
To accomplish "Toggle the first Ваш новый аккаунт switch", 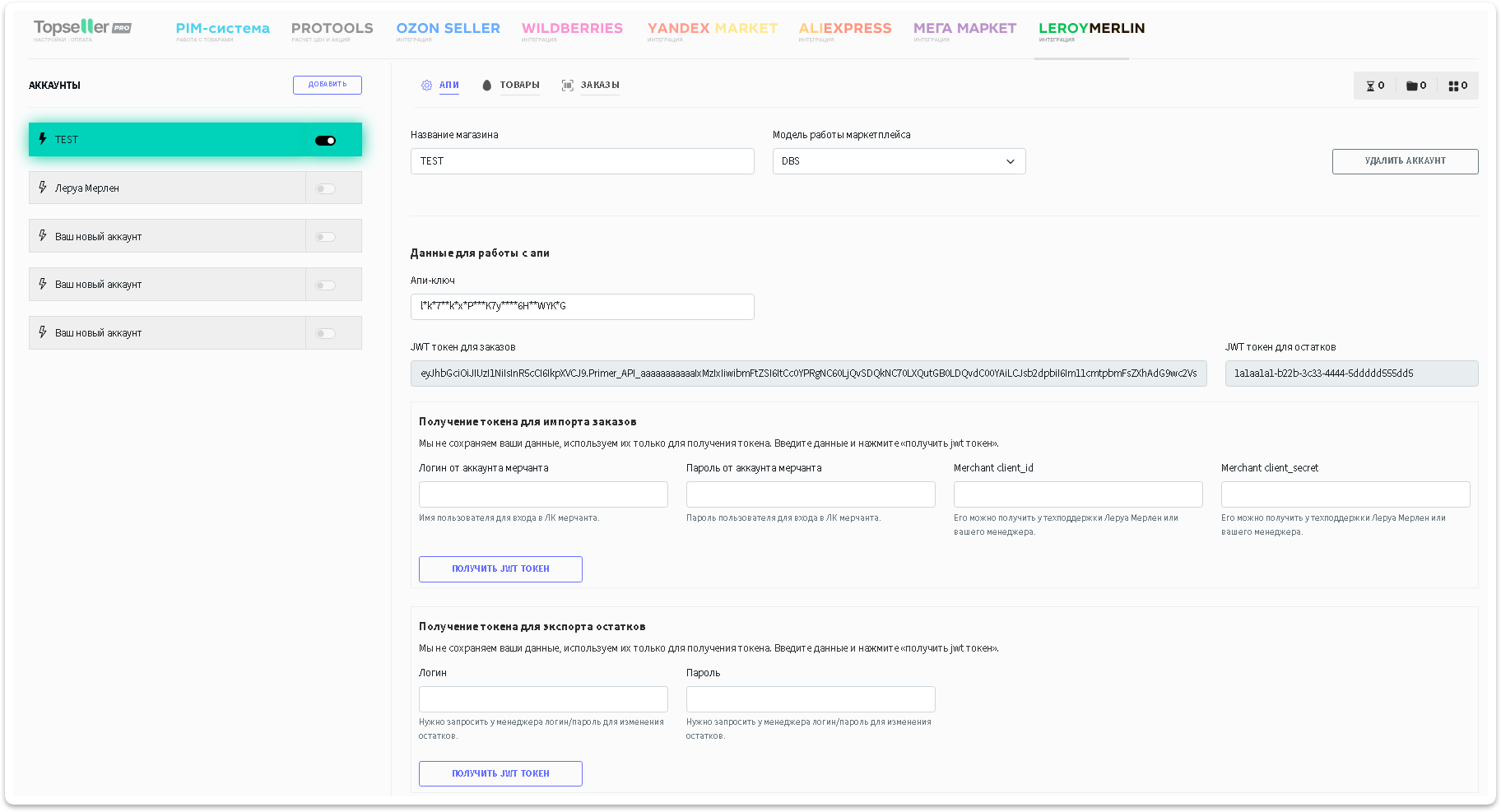I will pyautogui.click(x=326, y=237).
